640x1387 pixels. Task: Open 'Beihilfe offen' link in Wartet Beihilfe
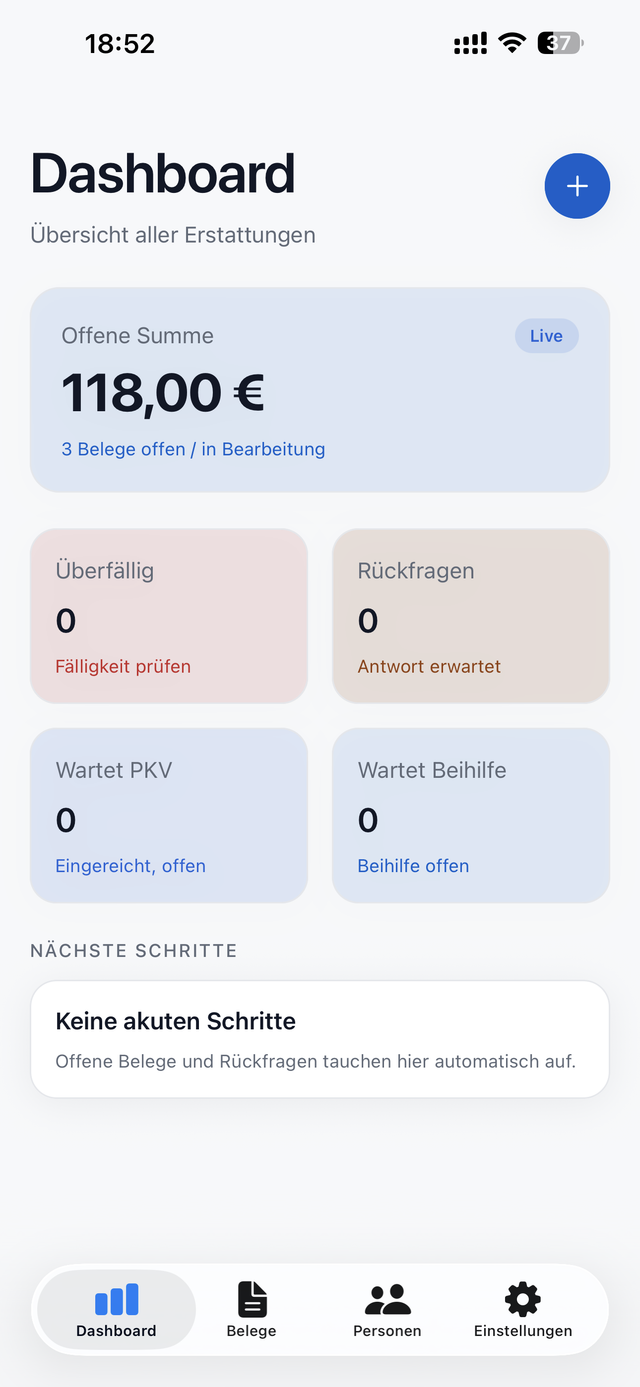point(413,866)
